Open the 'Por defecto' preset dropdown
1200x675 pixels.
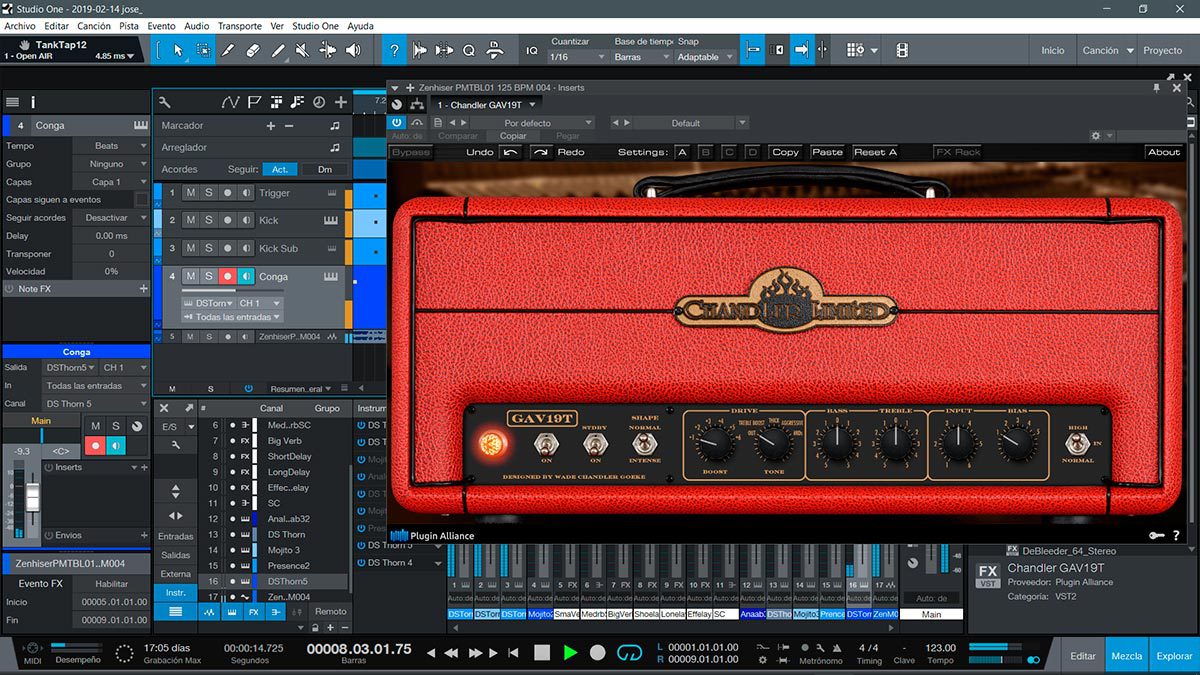pos(534,123)
